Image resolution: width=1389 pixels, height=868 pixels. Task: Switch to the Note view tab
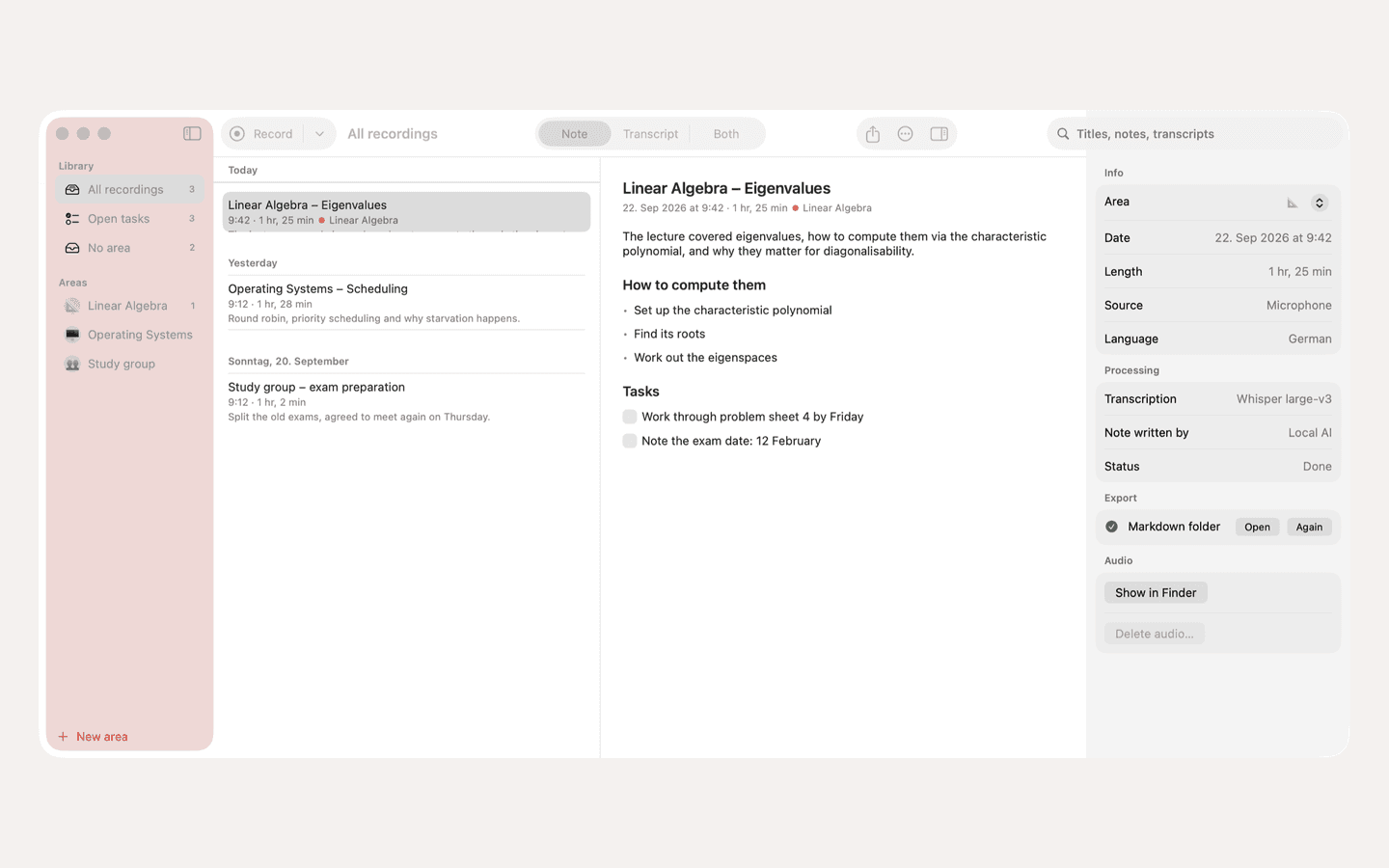tap(574, 134)
